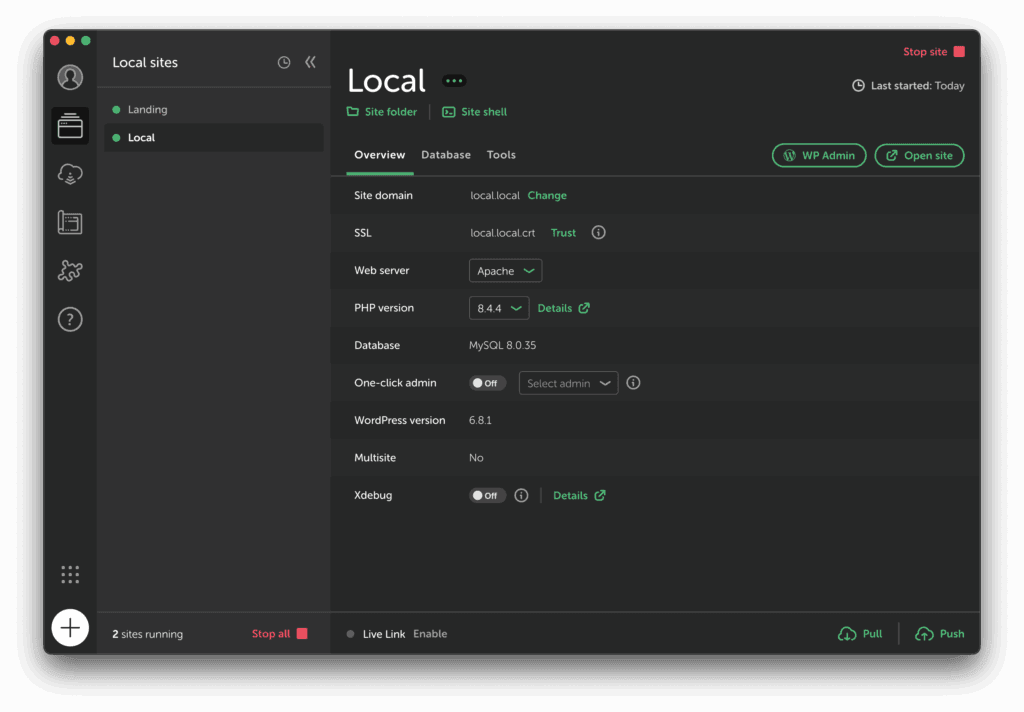1024x712 pixels.
Task: Click the Site shell terminal icon
Action: coord(449,112)
